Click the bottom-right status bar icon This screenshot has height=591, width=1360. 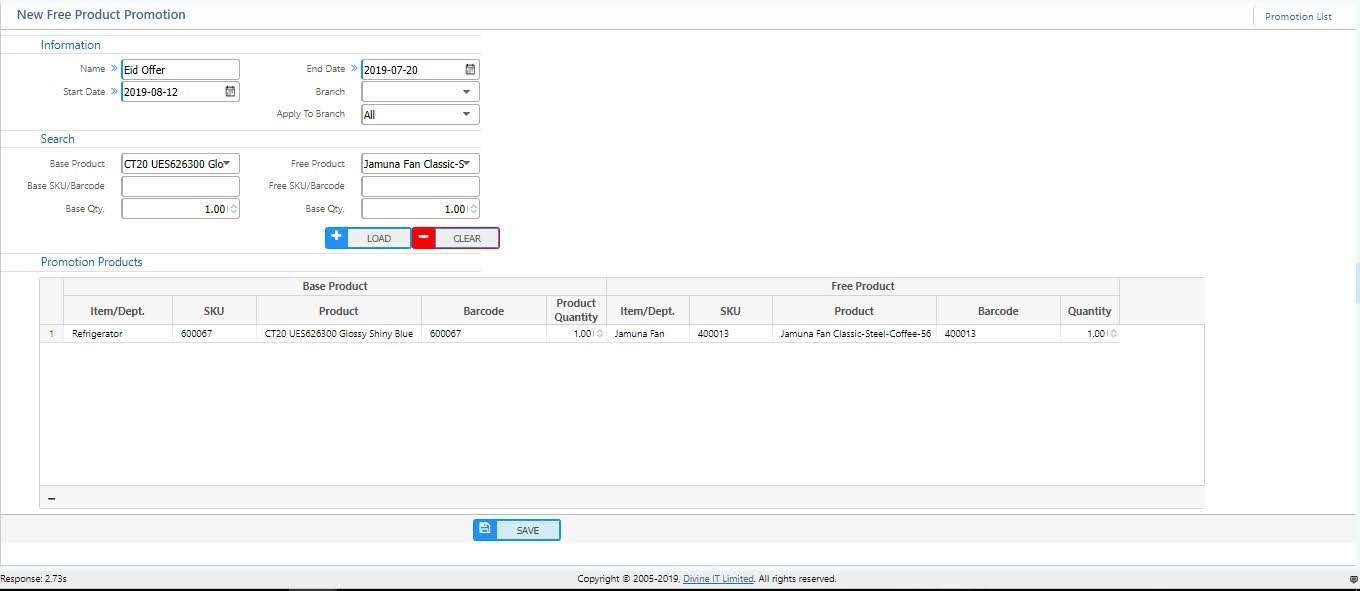click(x=1353, y=579)
